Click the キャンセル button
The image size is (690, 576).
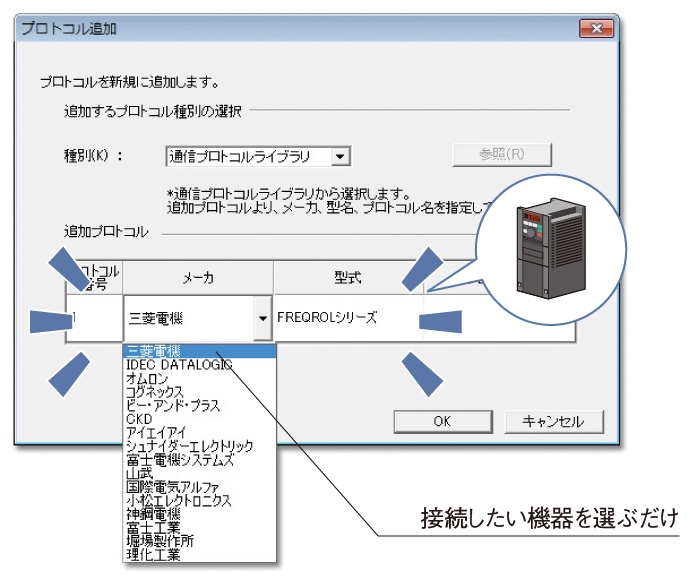click(x=552, y=421)
